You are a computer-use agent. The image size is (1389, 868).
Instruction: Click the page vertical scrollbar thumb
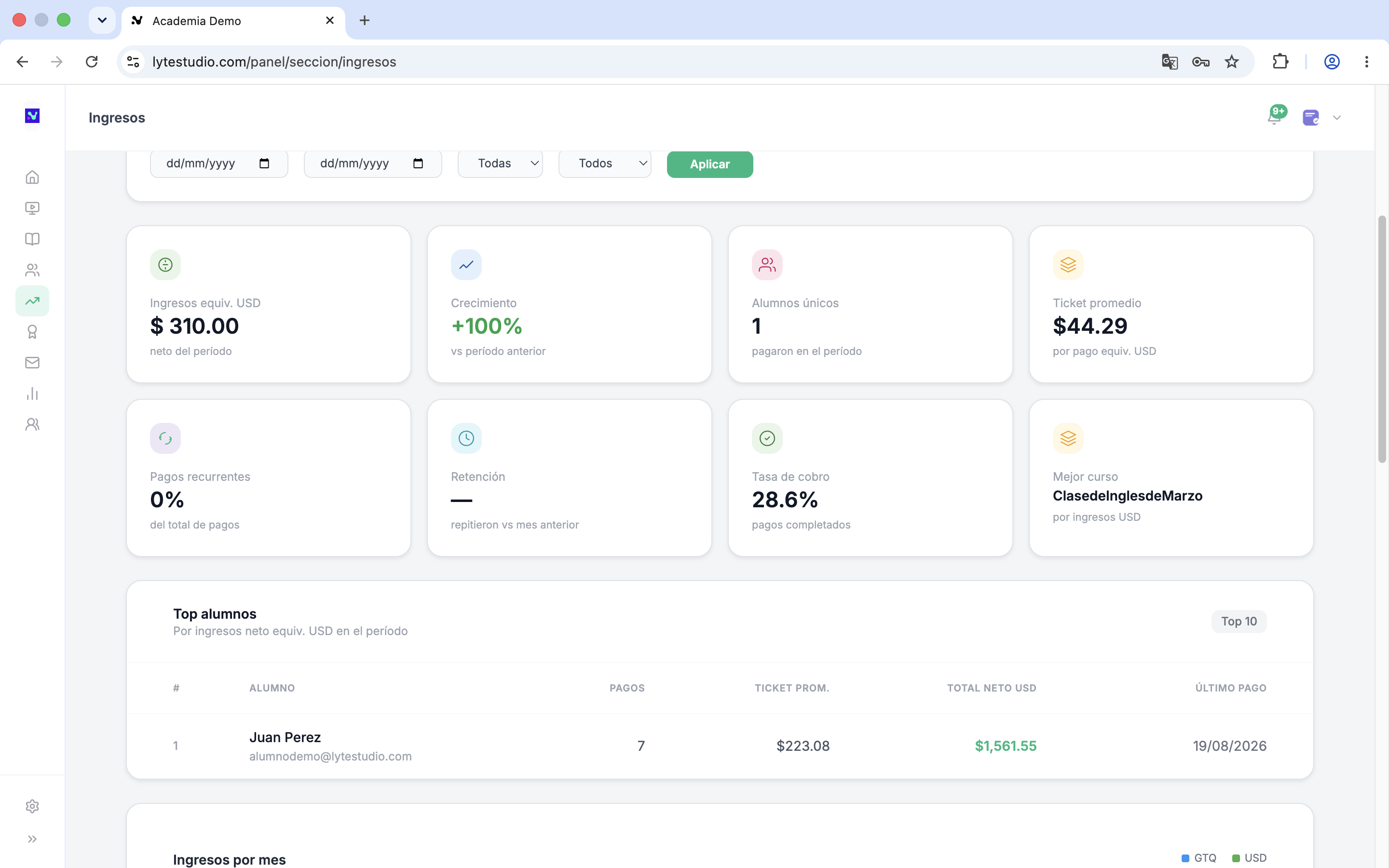1382,339
